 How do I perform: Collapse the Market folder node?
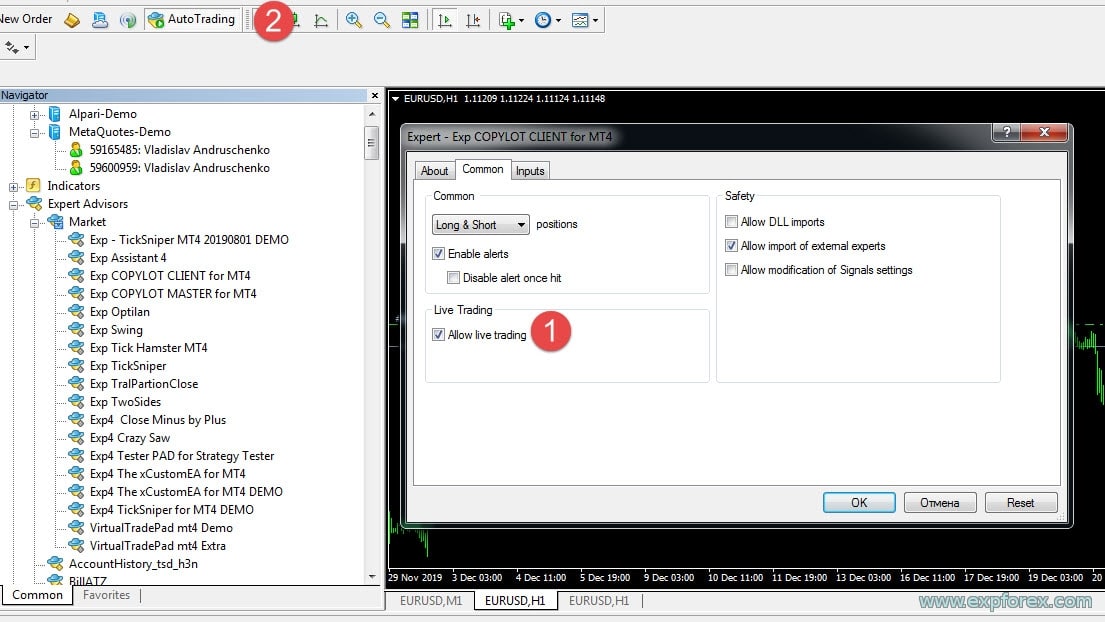[34, 223]
